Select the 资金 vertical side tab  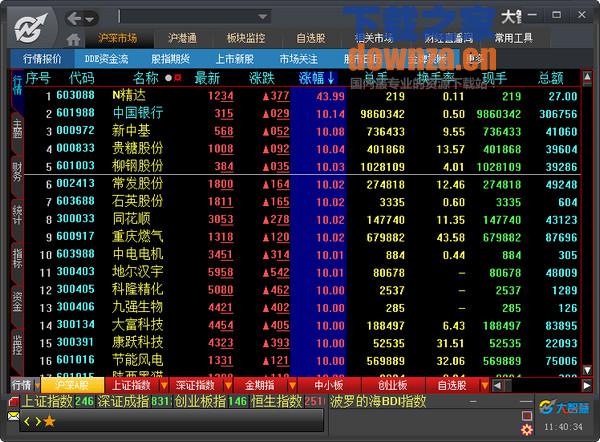pos(17,302)
